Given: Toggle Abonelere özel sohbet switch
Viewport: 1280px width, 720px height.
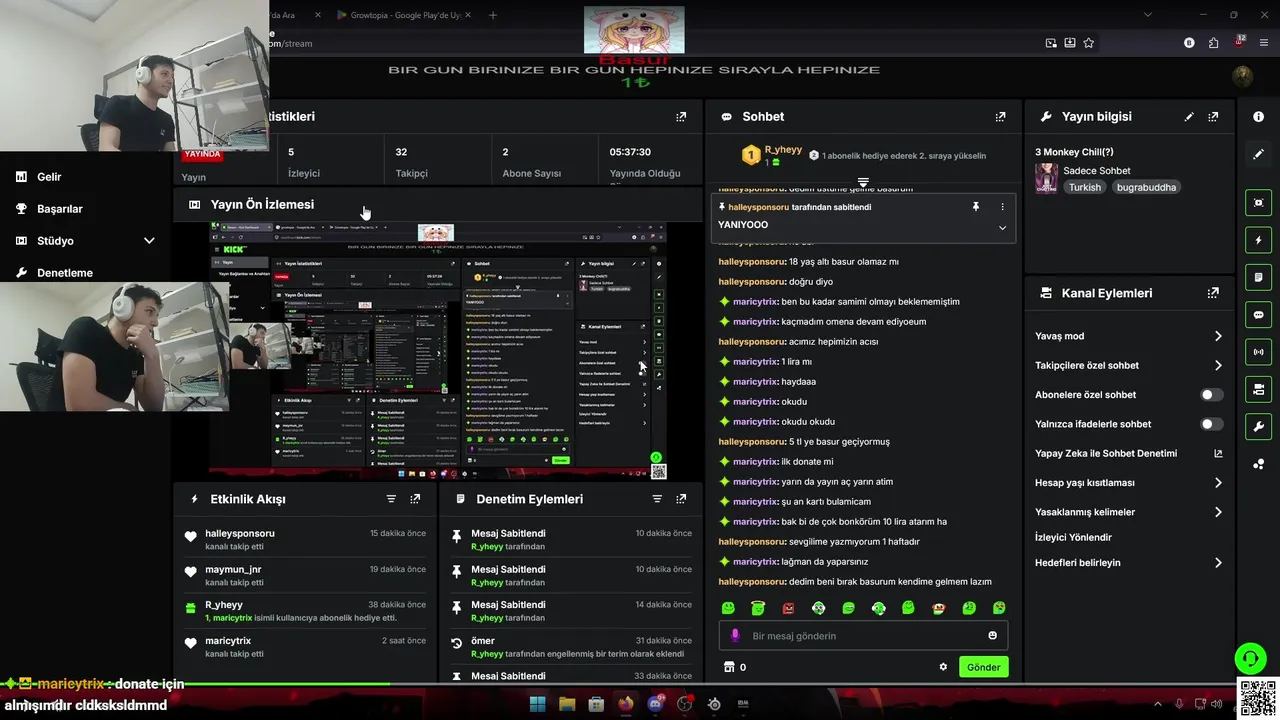Looking at the screenshot, I should click(x=1211, y=395).
